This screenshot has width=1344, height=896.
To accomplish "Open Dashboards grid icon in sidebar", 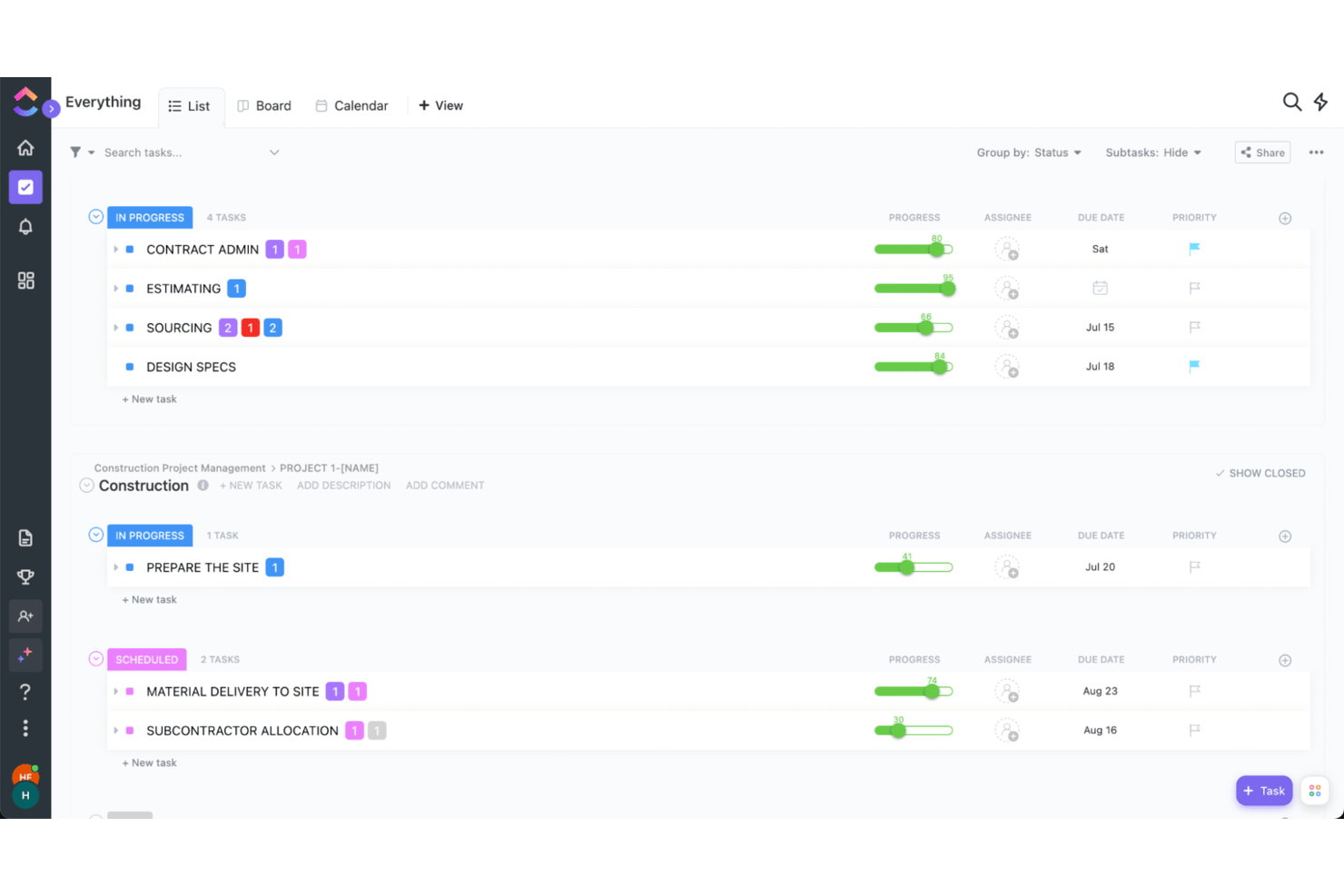I will click(x=25, y=281).
